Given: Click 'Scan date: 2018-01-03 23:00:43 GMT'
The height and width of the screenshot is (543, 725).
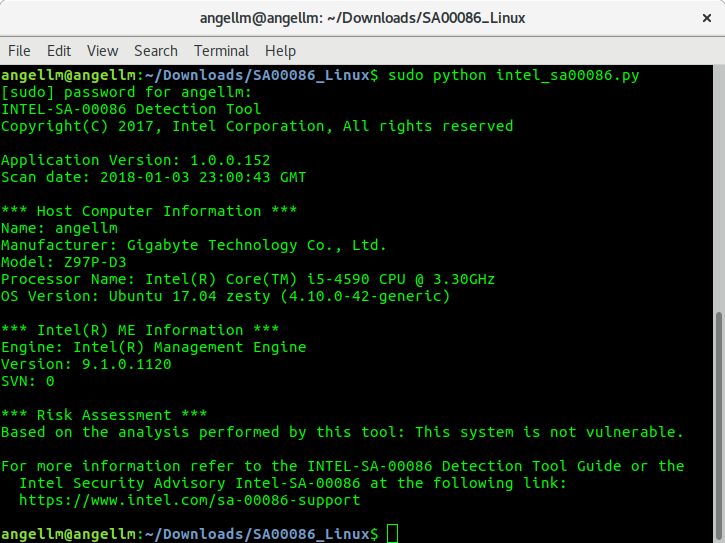Looking at the screenshot, I should (x=154, y=177).
